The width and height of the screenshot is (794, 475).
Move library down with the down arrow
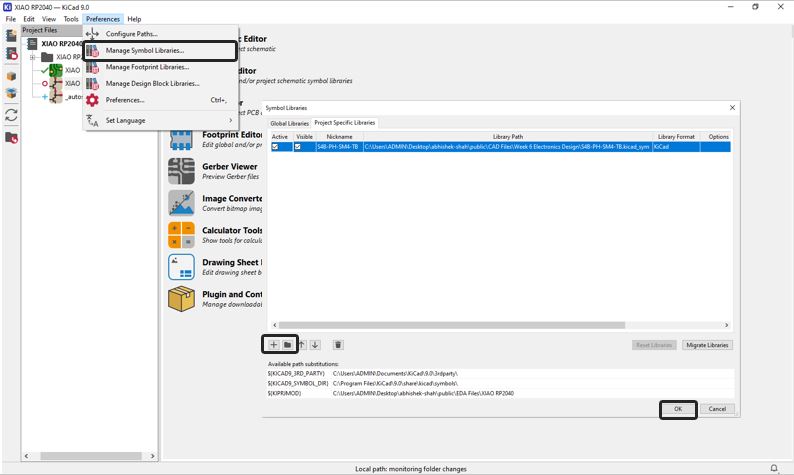tap(315, 345)
